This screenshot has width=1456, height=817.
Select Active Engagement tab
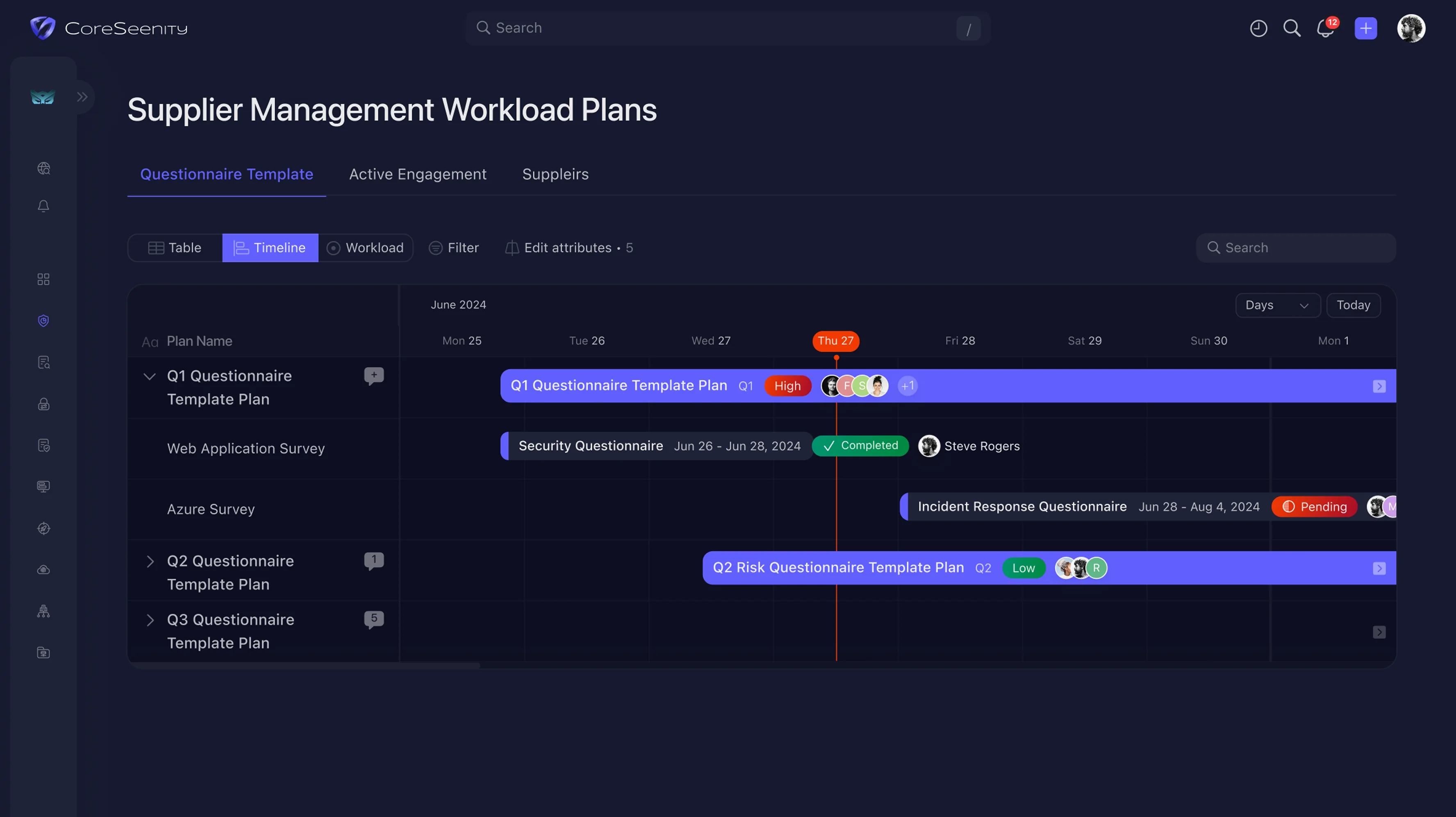418,174
